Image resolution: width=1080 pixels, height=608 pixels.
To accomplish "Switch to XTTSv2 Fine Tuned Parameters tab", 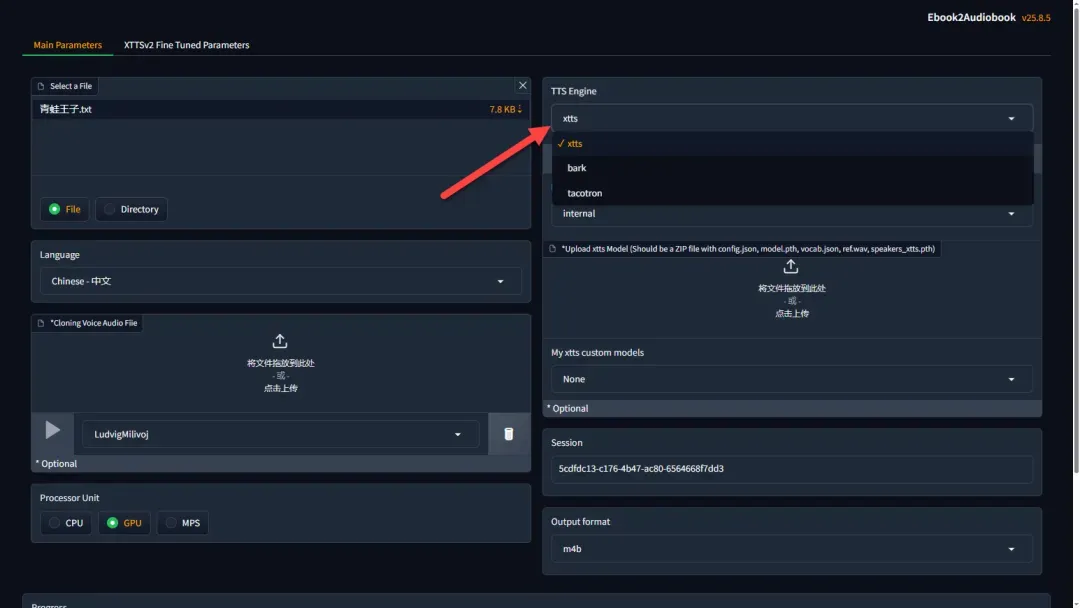I will pyautogui.click(x=187, y=45).
